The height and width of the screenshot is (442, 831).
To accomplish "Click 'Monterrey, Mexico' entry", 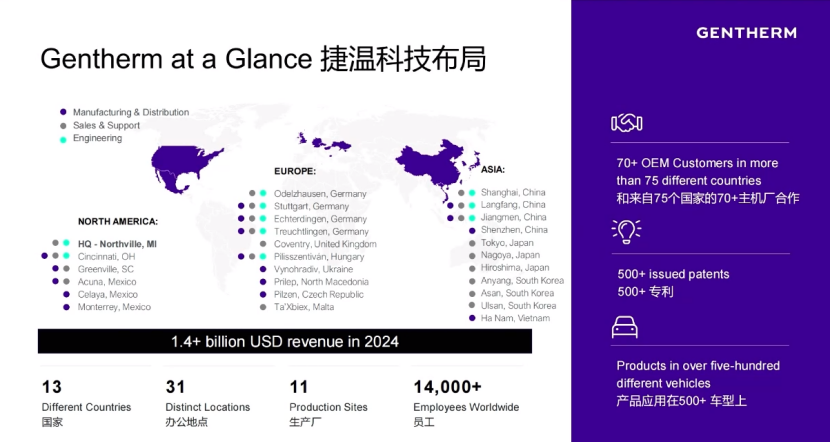I will click(114, 307).
